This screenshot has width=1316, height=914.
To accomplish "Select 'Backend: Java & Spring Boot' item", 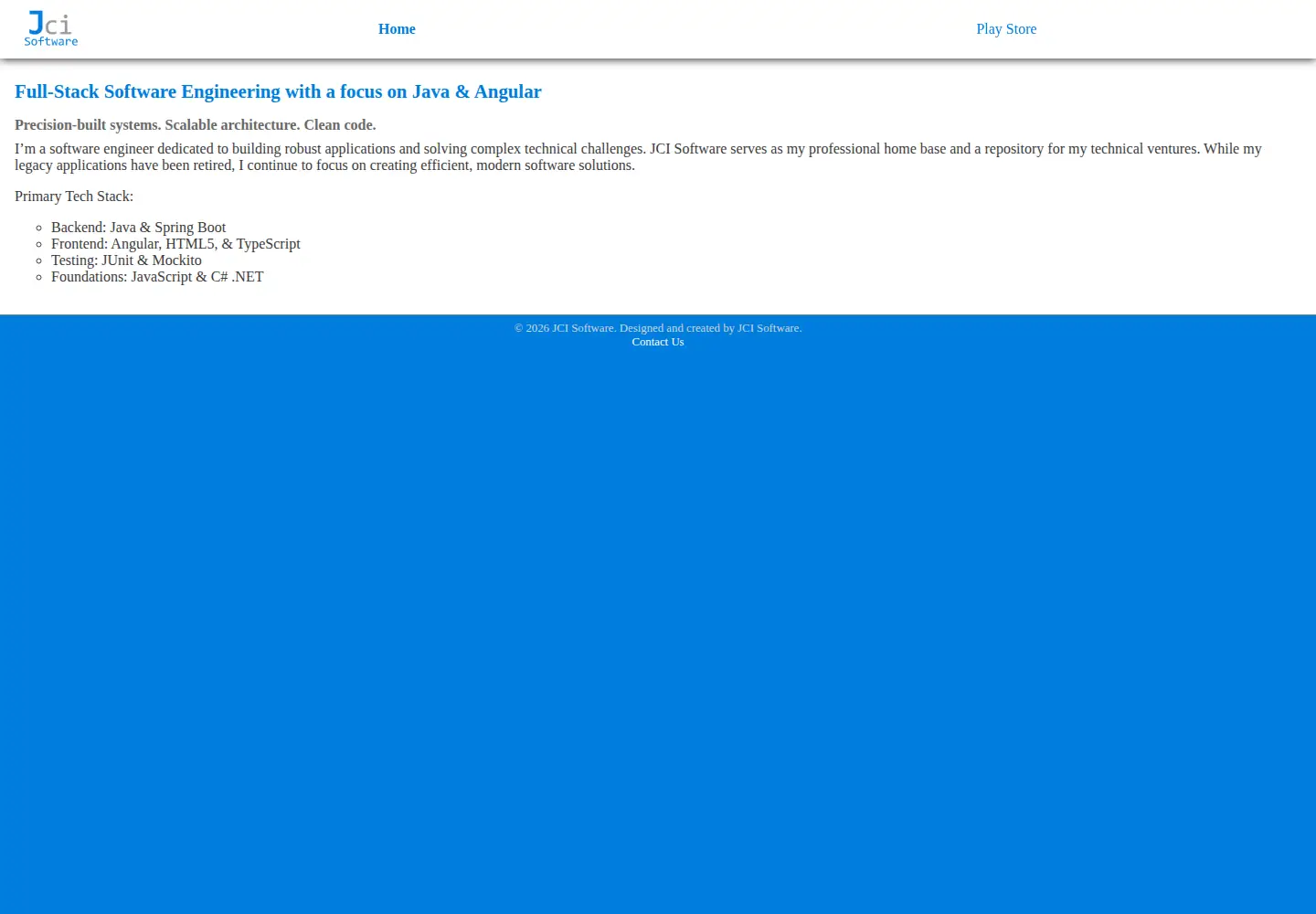I will 138,228.
